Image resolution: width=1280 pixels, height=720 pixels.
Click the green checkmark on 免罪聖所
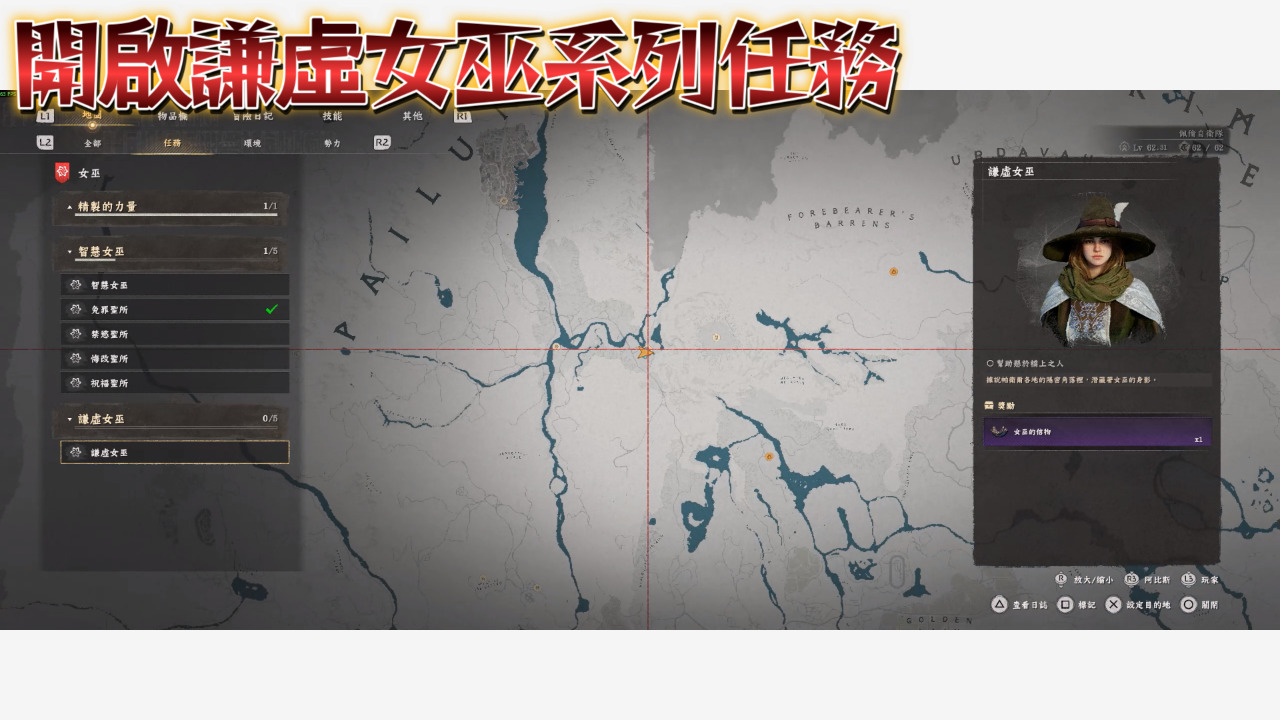pos(271,309)
